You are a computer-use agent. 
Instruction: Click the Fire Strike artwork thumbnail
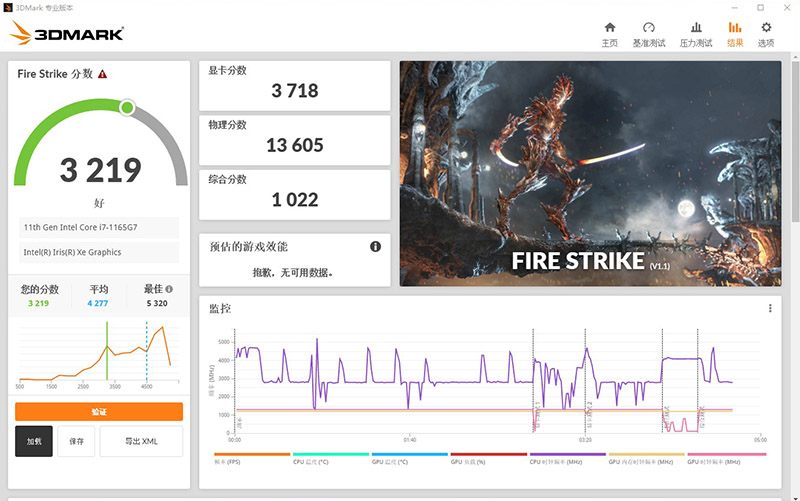(590, 173)
